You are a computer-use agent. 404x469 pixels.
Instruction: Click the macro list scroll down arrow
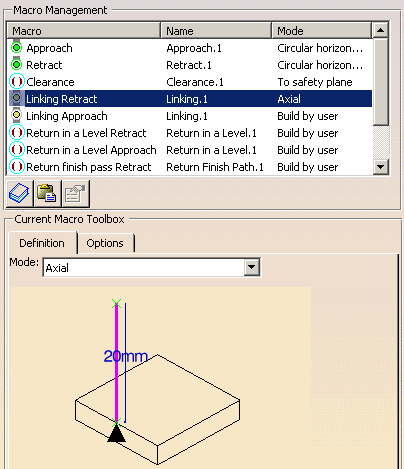(381, 167)
